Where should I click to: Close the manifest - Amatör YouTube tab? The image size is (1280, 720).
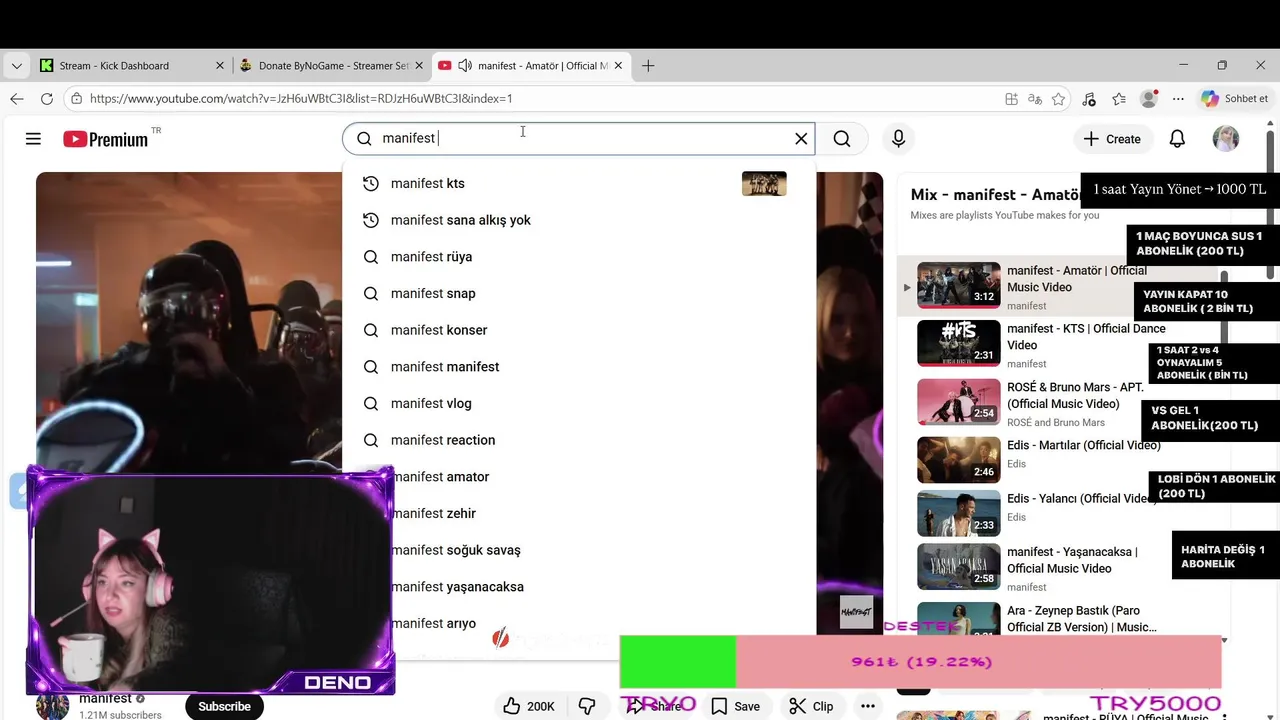point(618,66)
